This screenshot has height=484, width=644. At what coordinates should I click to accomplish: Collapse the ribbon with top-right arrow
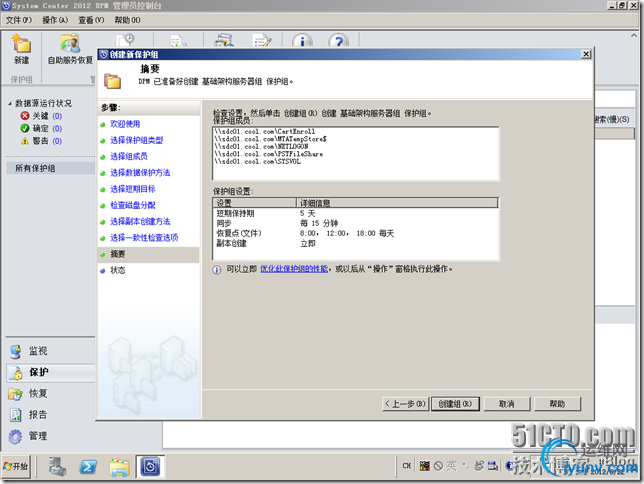tap(634, 36)
